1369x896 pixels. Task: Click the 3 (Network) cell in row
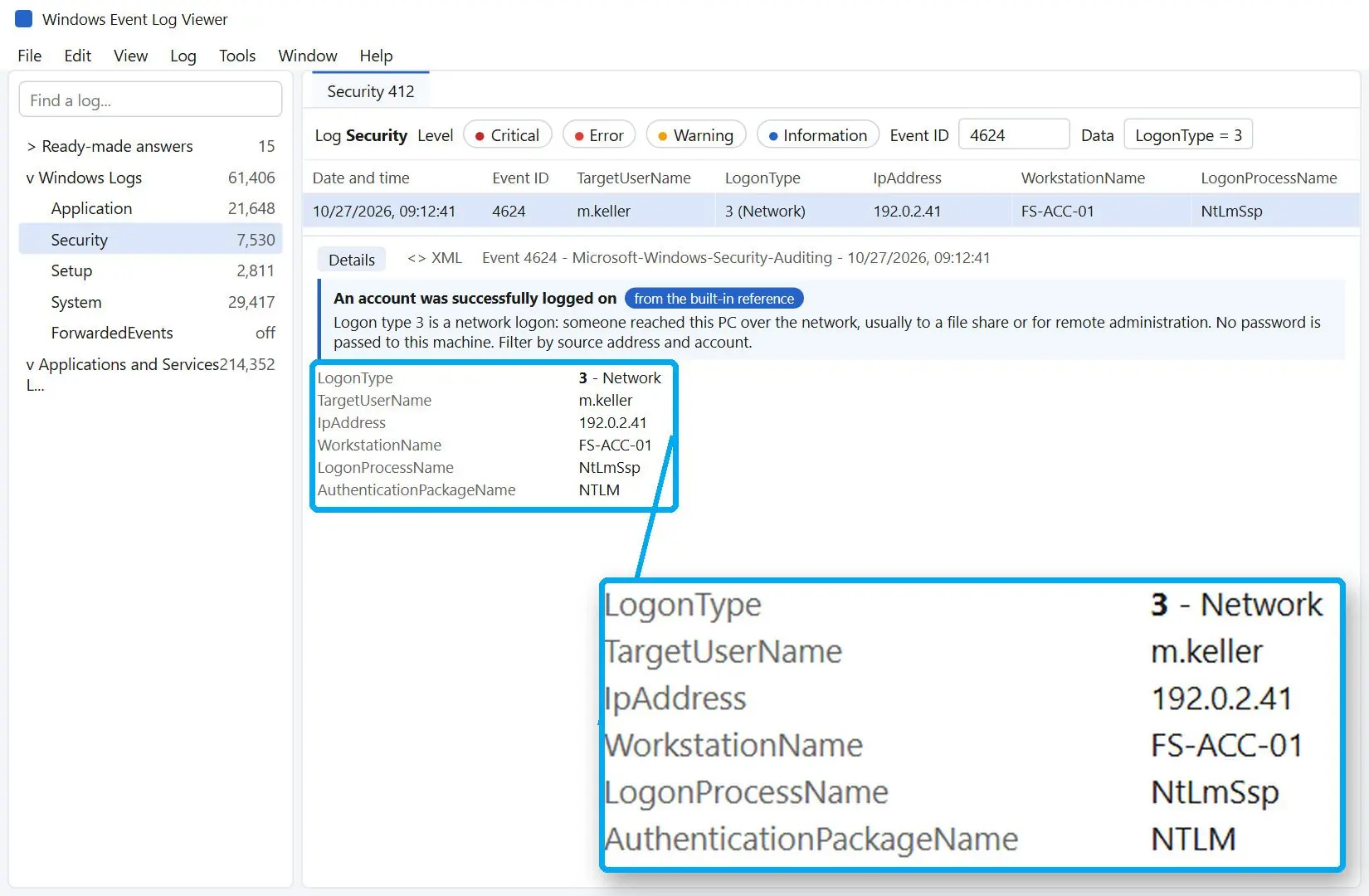(765, 211)
